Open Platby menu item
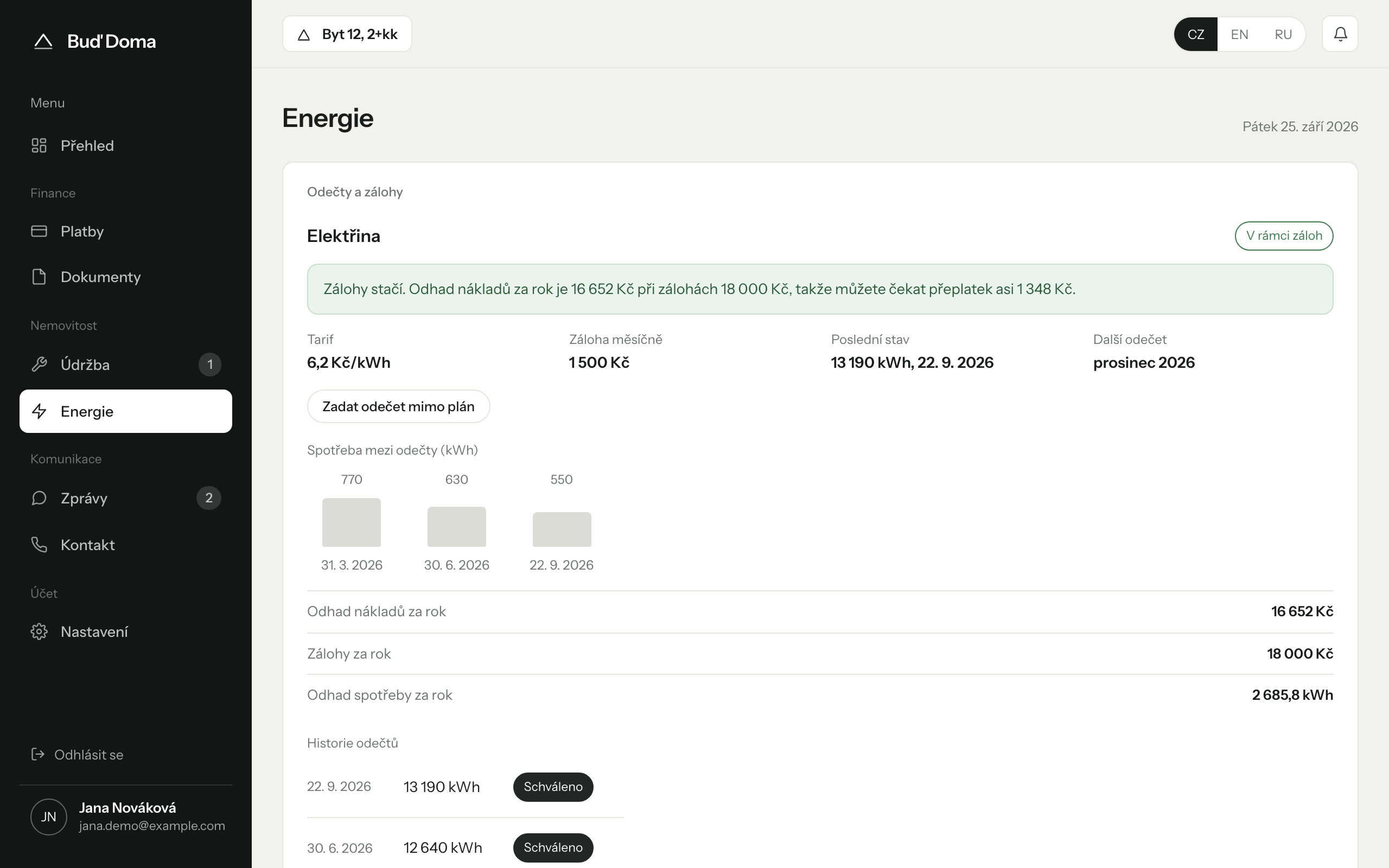 click(x=126, y=231)
